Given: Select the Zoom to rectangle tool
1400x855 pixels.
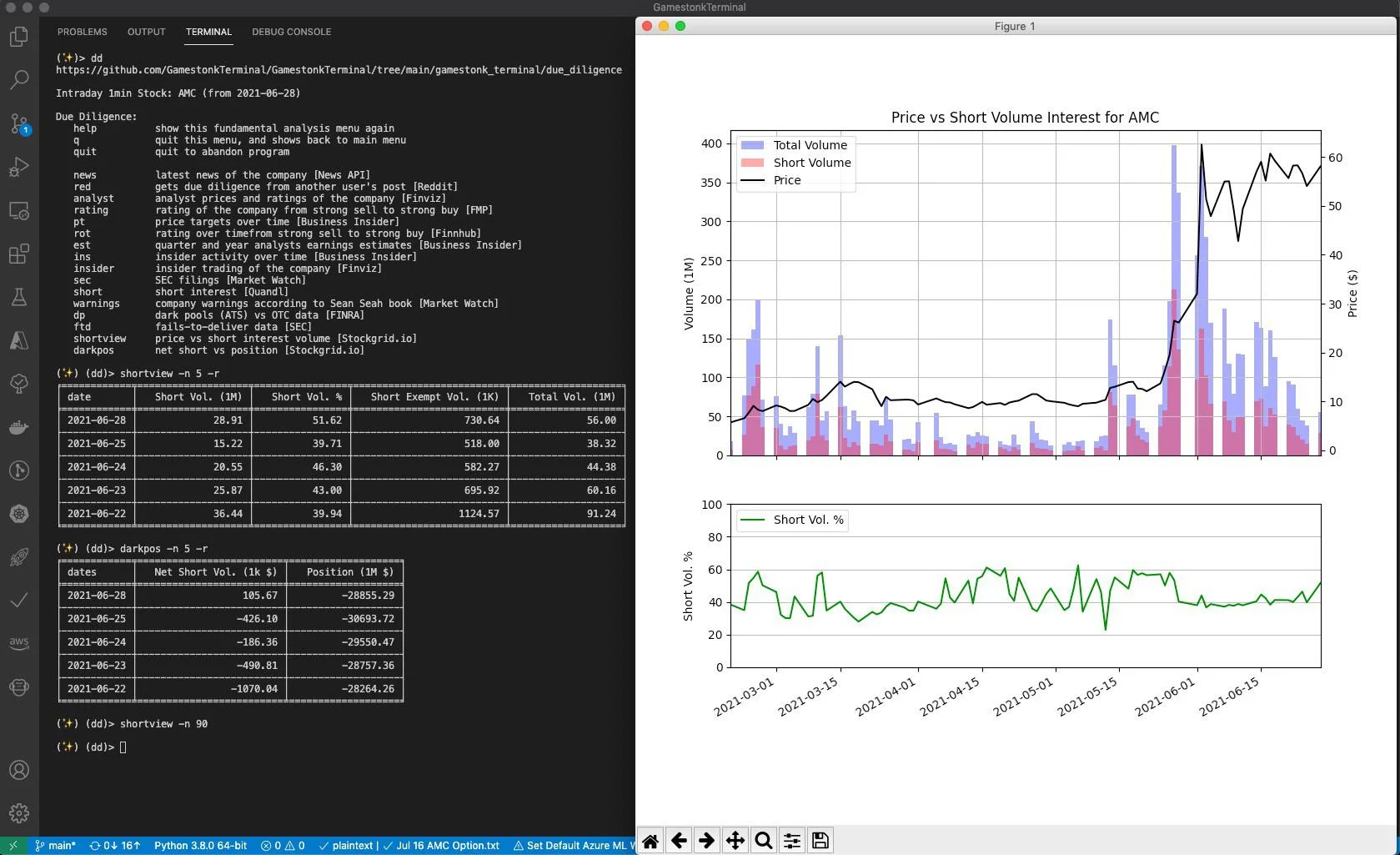Looking at the screenshot, I should click(763, 841).
